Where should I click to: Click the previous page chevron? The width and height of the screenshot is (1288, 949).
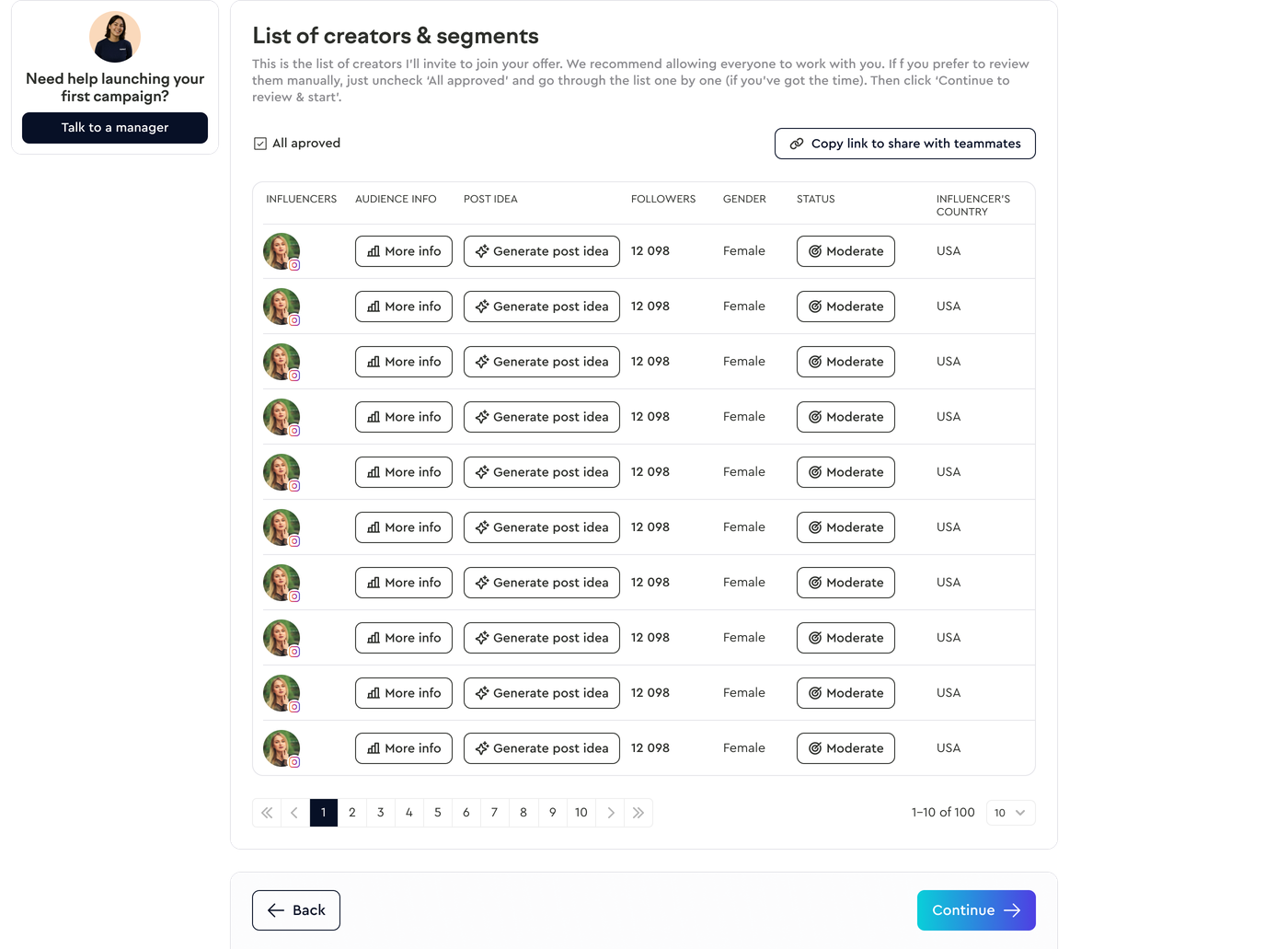[294, 813]
